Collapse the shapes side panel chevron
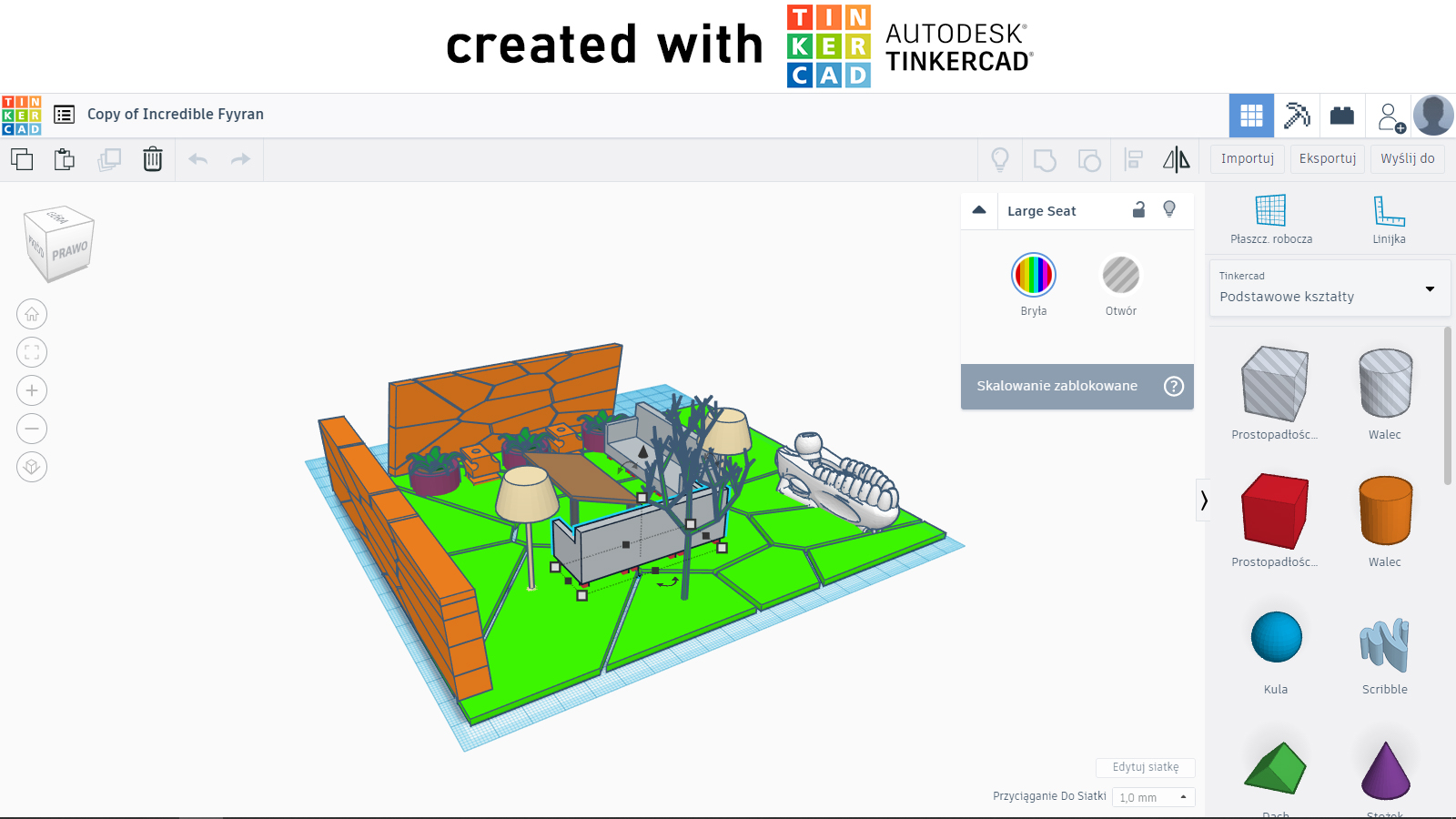 point(1204,500)
